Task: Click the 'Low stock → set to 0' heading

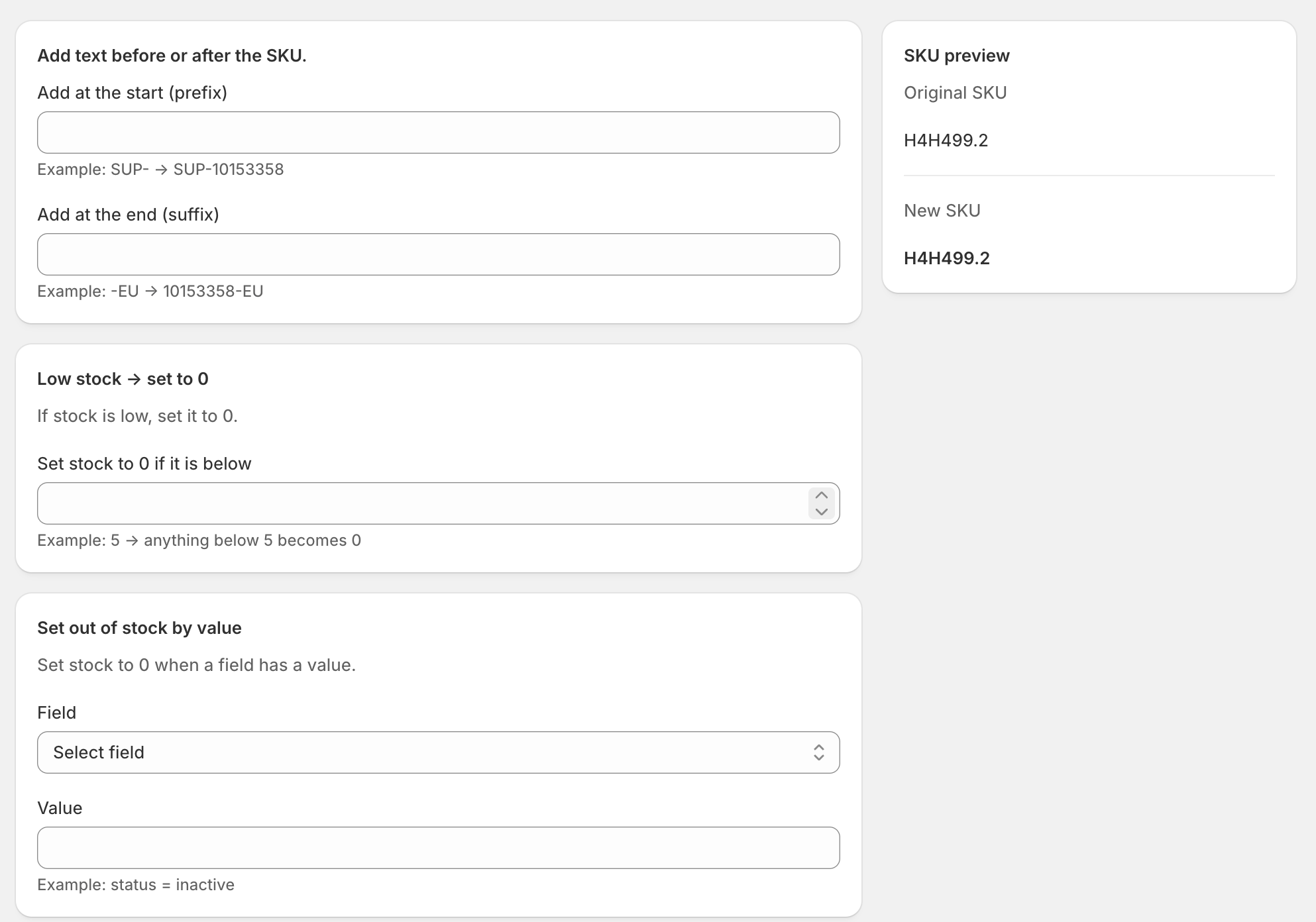Action: 123,379
